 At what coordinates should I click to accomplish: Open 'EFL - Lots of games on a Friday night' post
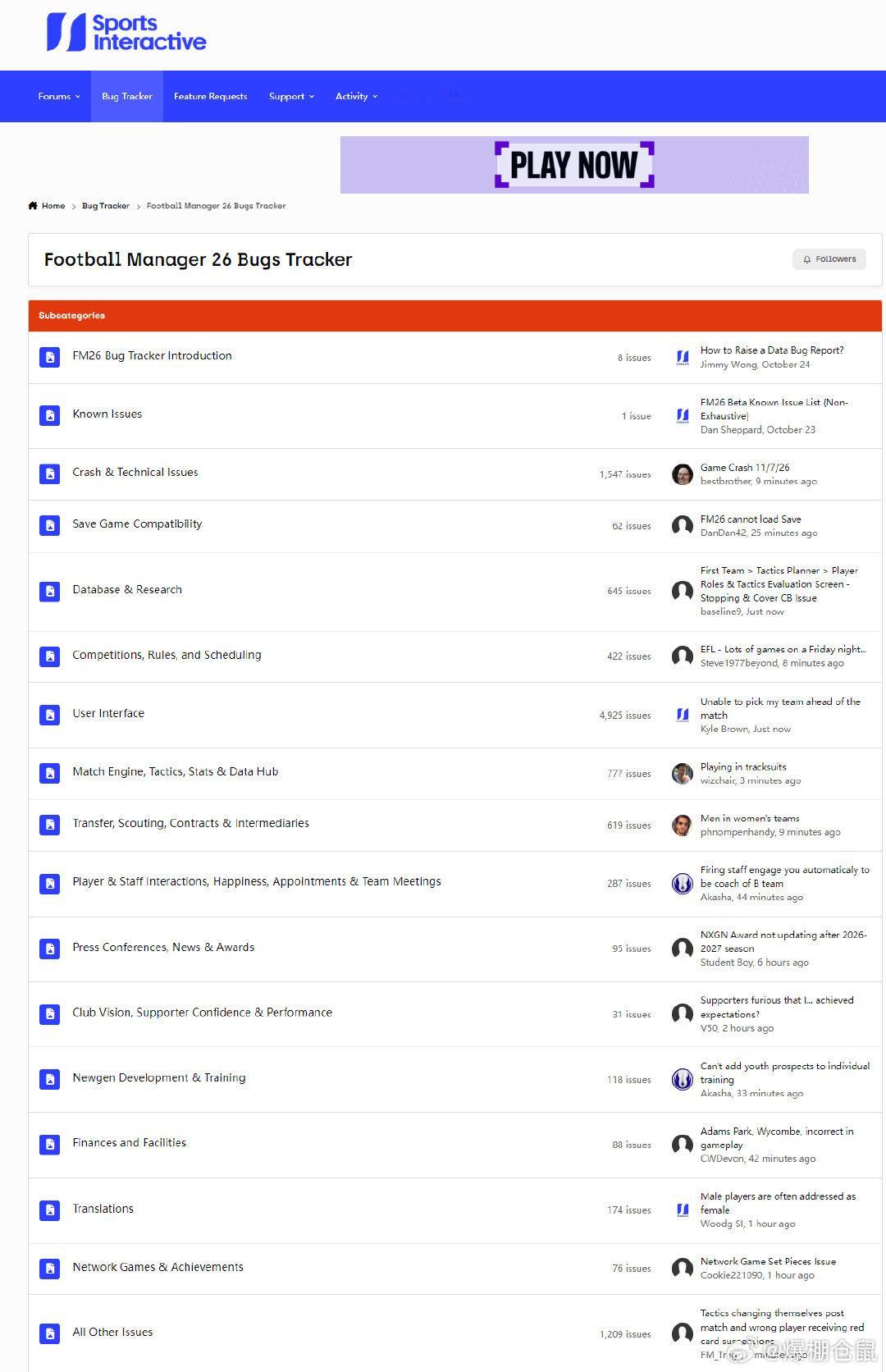tap(783, 649)
